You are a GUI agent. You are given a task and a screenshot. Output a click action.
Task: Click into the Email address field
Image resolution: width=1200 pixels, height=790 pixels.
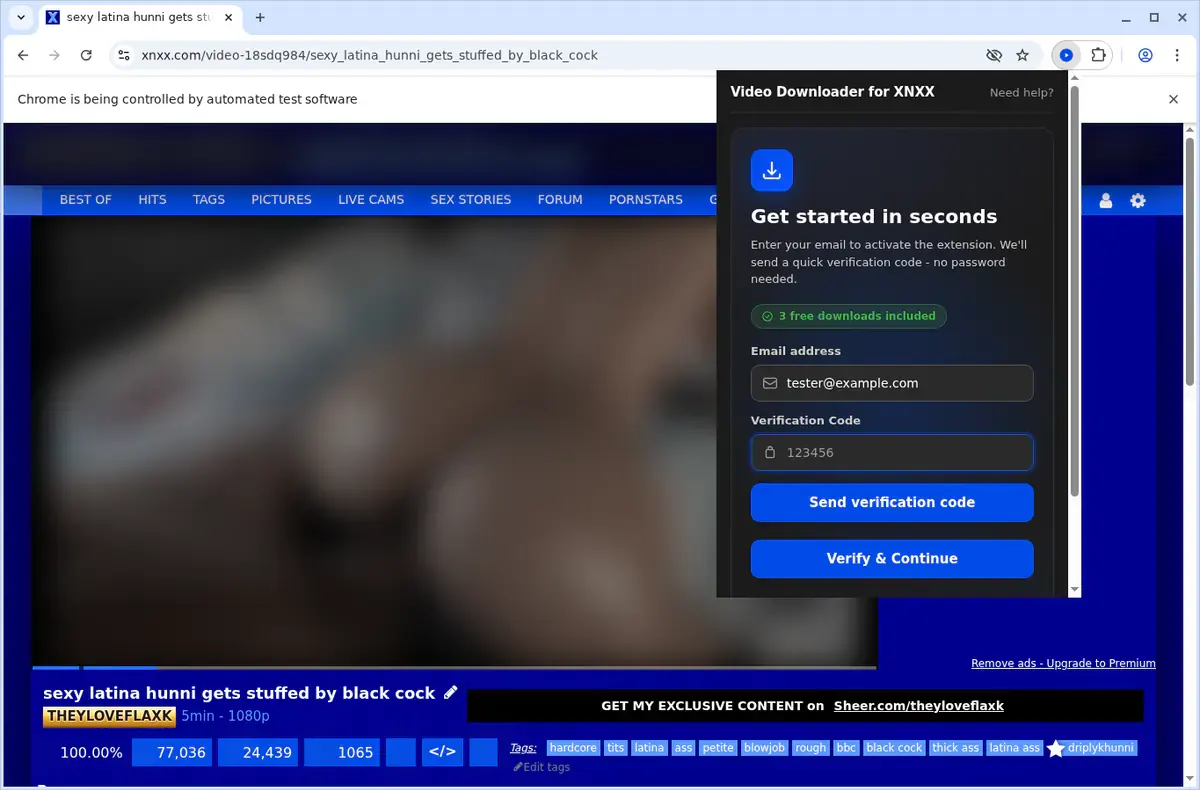tap(892, 383)
